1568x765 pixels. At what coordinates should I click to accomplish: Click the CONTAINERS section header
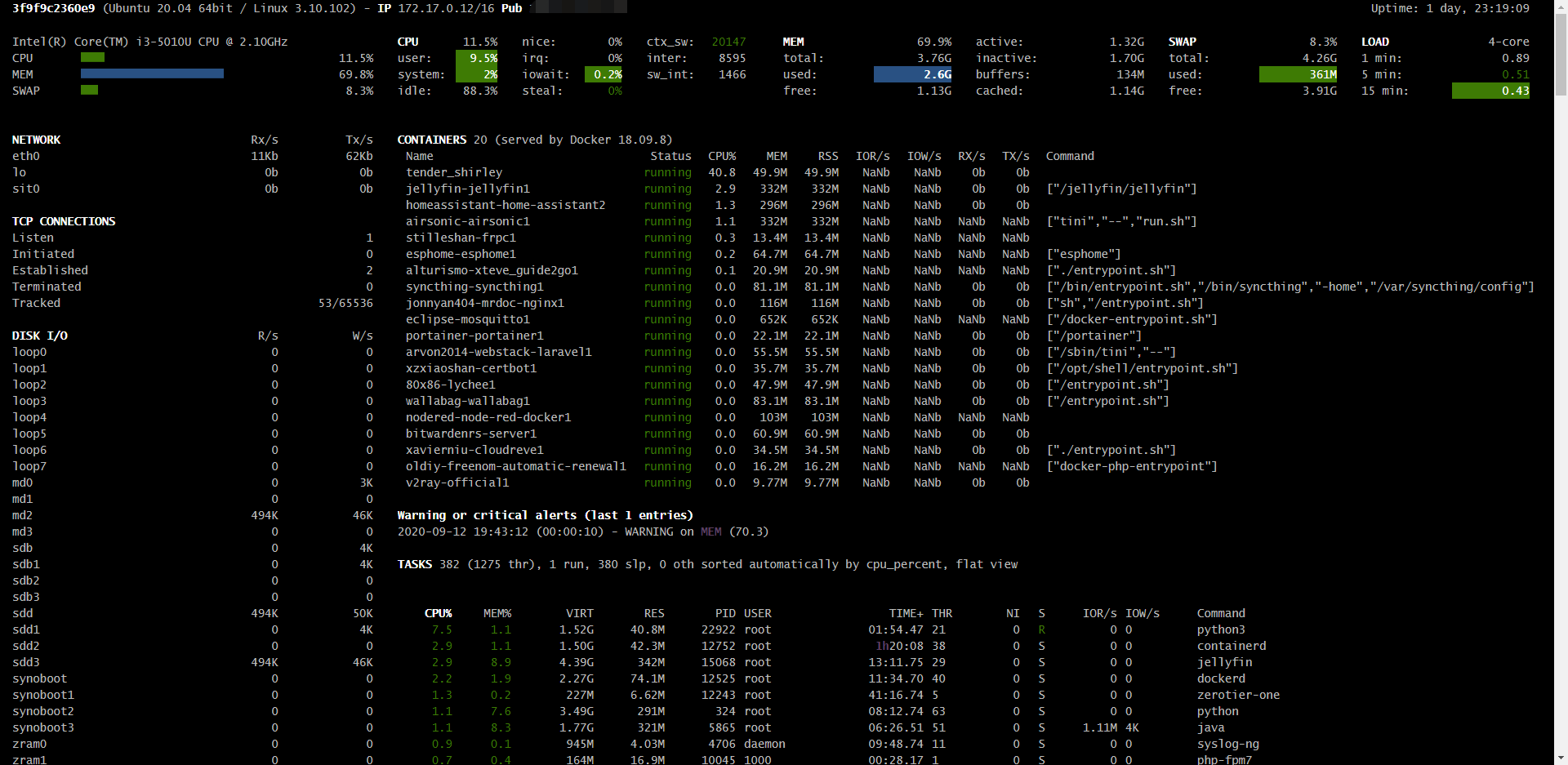coord(431,140)
